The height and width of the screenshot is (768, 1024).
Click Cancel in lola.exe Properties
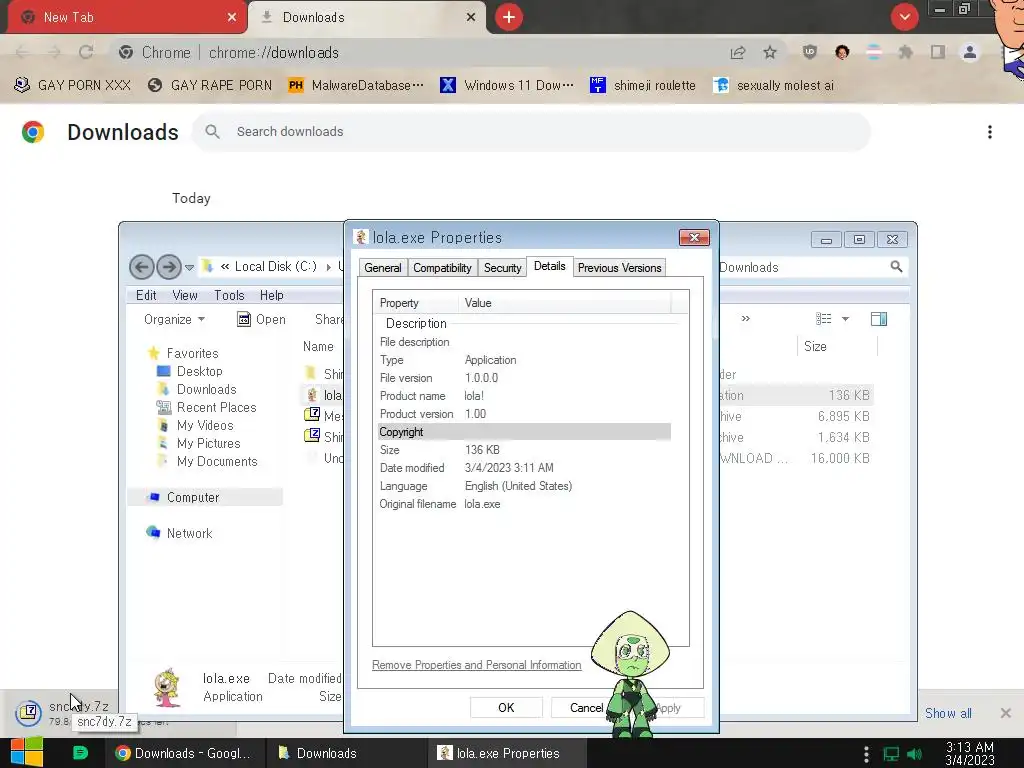click(586, 707)
